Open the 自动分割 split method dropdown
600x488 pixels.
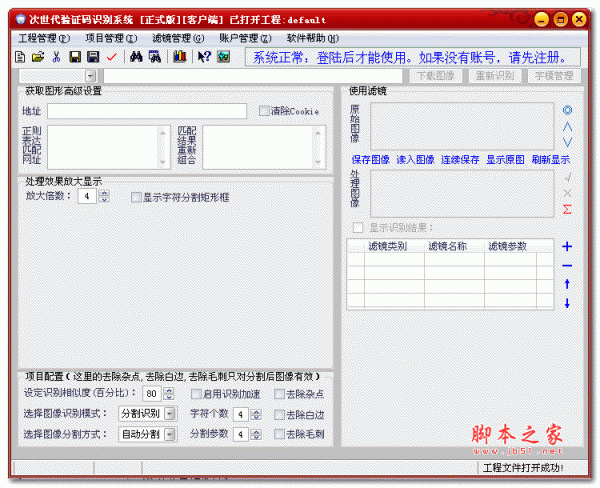point(169,434)
